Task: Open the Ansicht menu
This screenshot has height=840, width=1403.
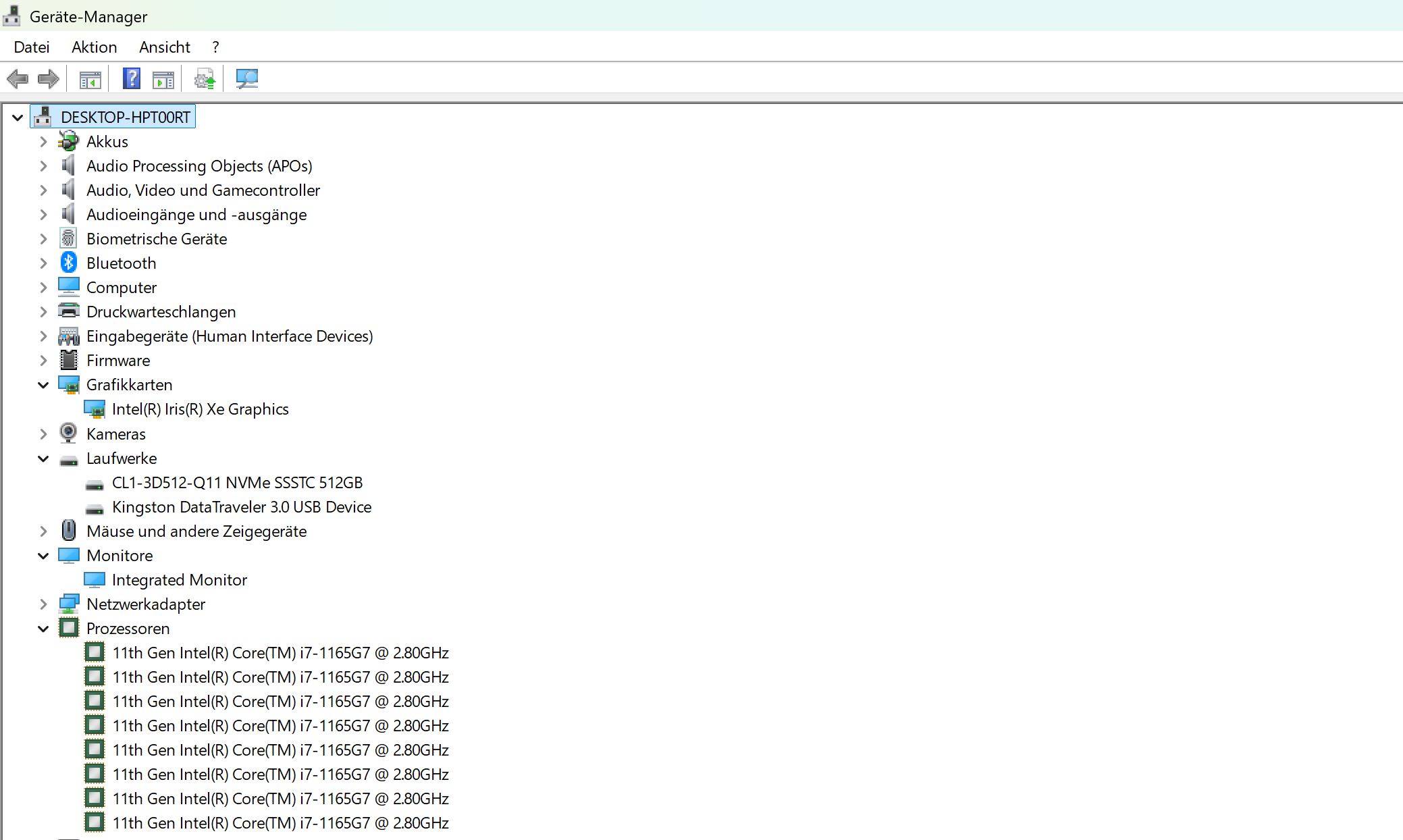Action: (x=165, y=47)
